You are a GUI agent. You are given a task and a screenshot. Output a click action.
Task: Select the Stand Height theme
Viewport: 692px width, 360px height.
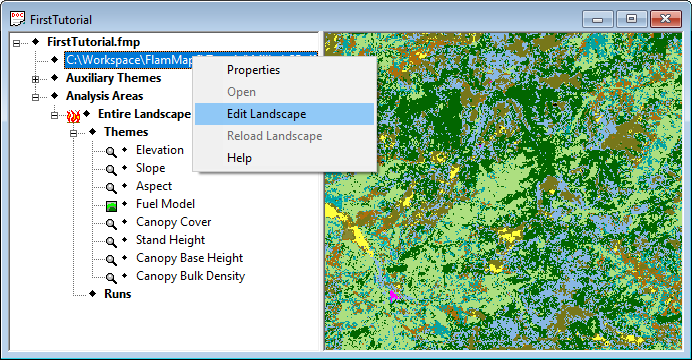pyautogui.click(x=170, y=240)
